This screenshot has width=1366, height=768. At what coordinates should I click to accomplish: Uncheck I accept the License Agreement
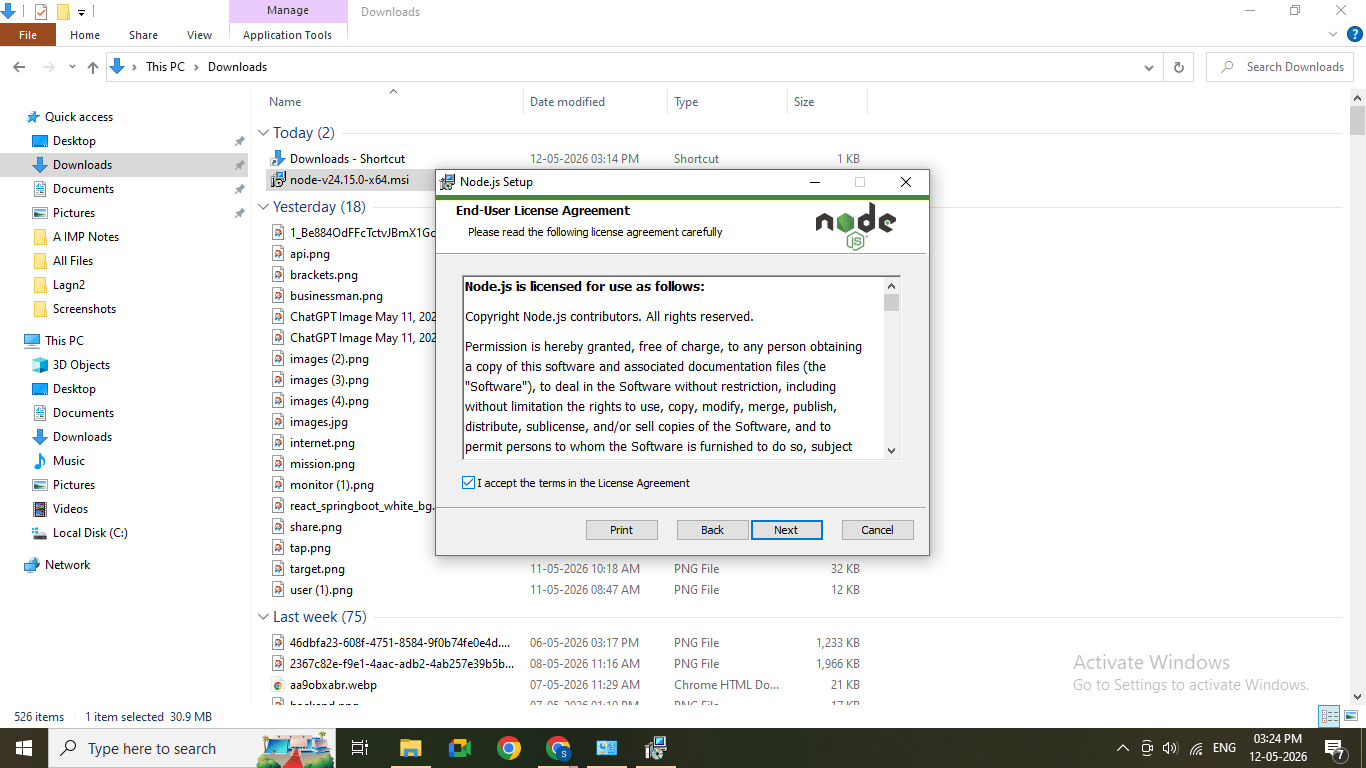469,483
